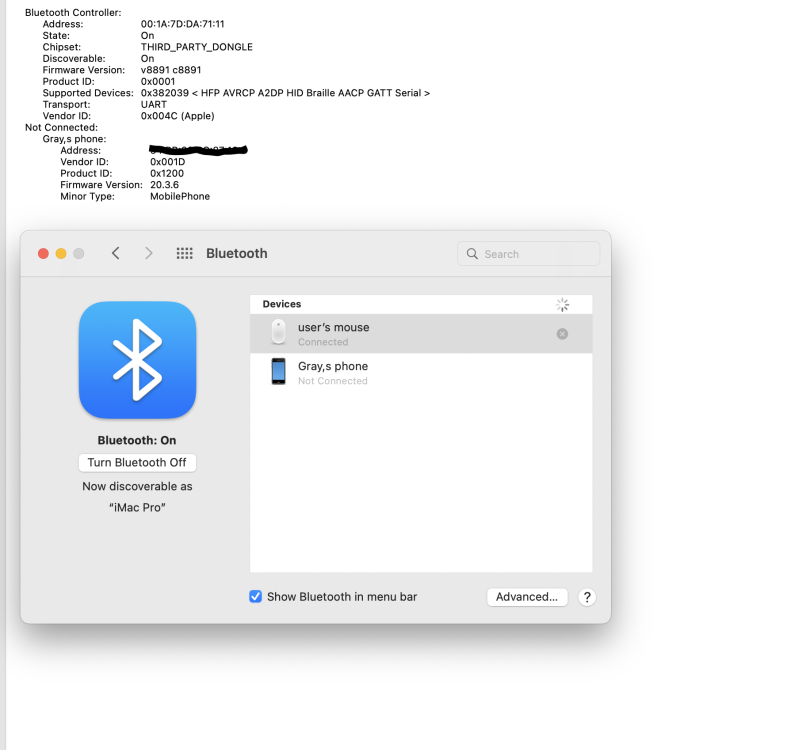Click the back chevron in toolbar

pyautogui.click(x=116, y=253)
